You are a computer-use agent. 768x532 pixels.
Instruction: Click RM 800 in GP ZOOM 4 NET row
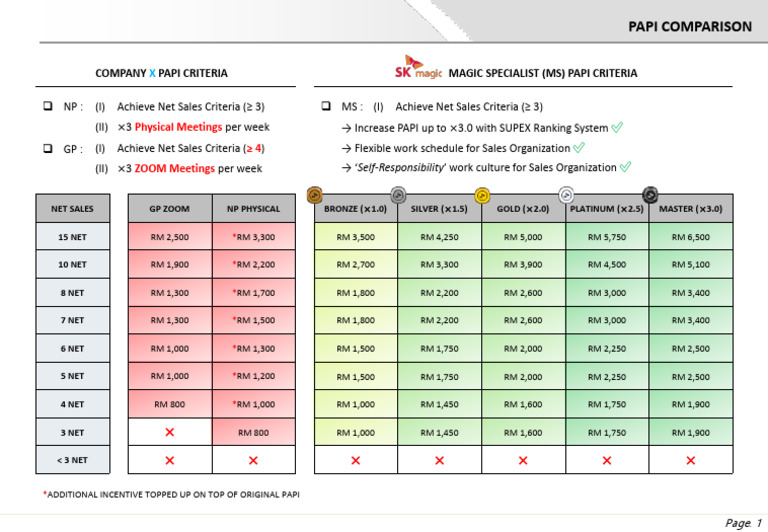tap(169, 404)
